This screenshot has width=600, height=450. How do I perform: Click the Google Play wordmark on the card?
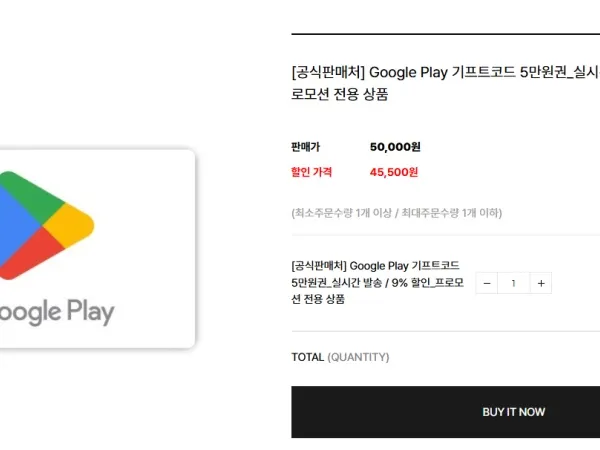[55, 311]
